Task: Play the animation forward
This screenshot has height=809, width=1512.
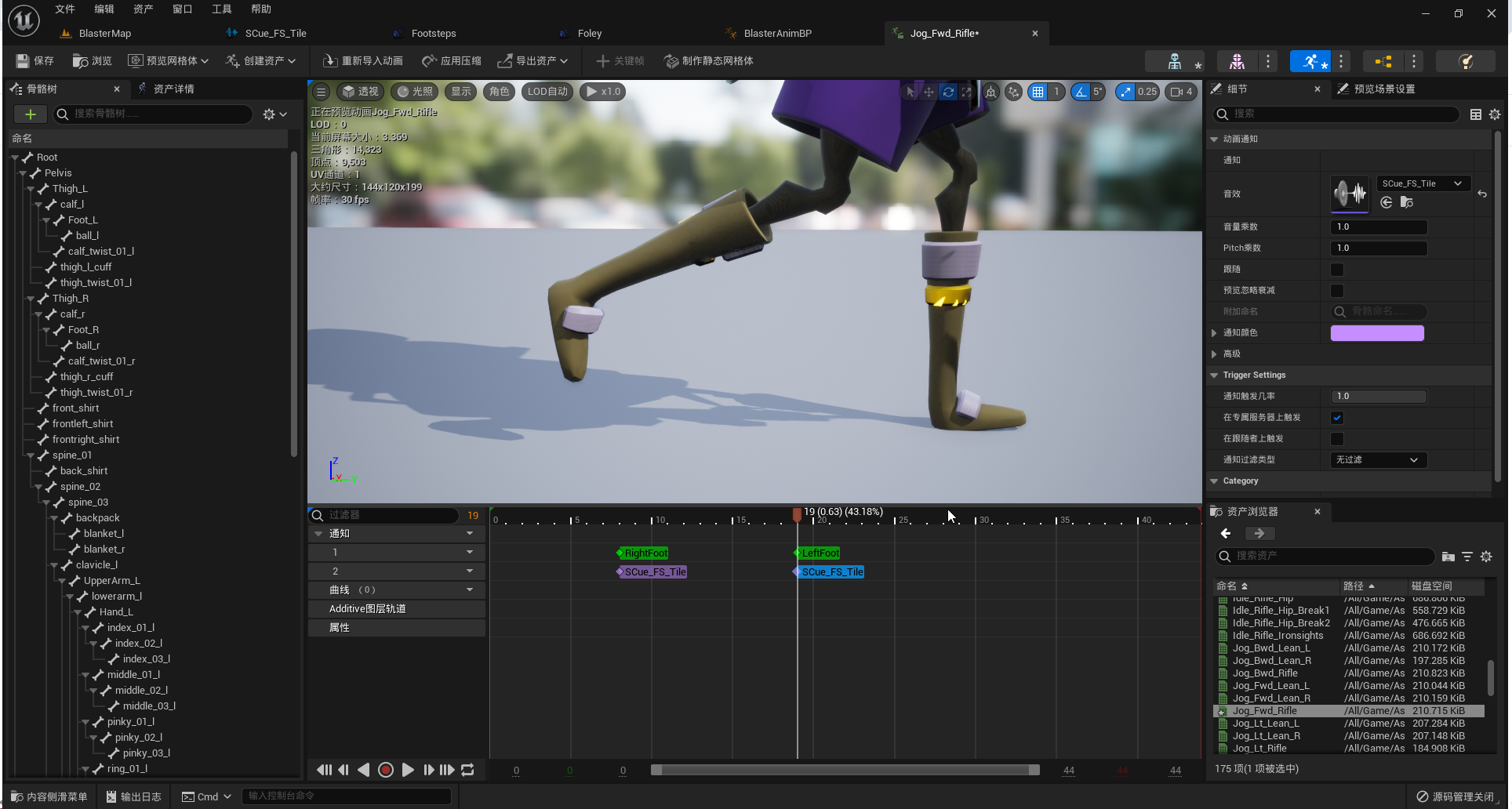Action: click(x=408, y=770)
